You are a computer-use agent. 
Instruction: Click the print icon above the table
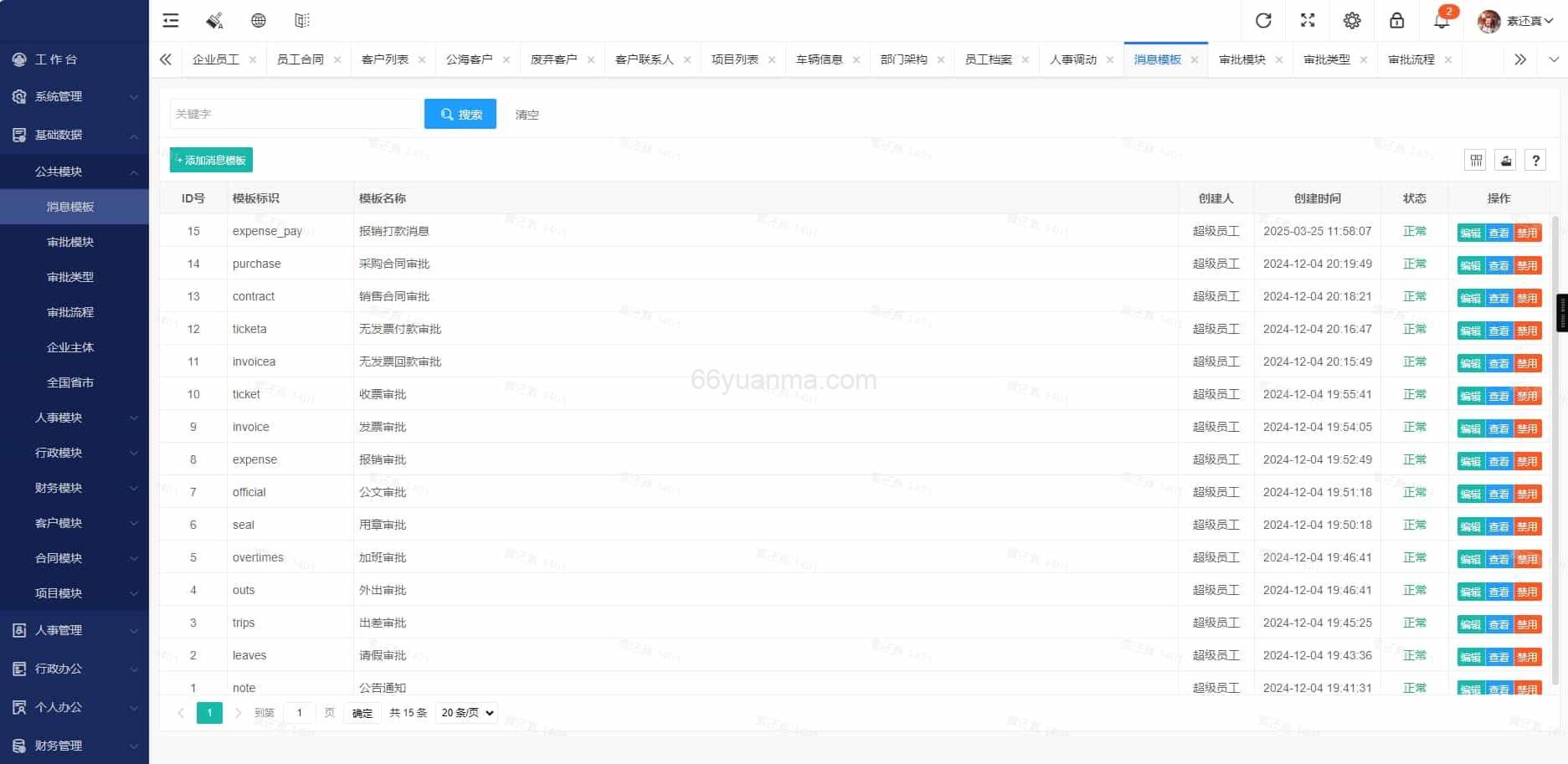coord(1504,160)
